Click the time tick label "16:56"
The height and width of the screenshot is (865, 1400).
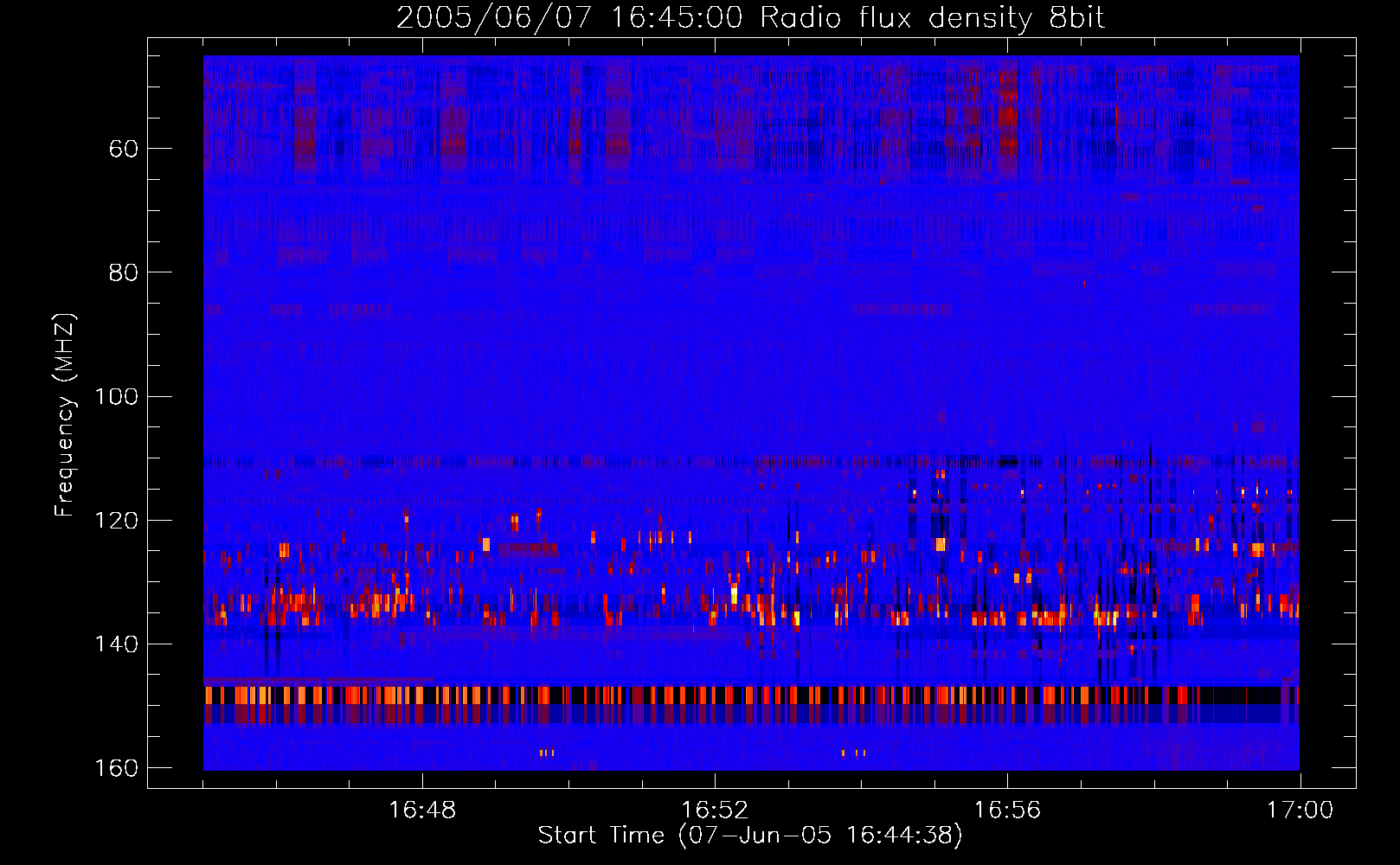1007,811
